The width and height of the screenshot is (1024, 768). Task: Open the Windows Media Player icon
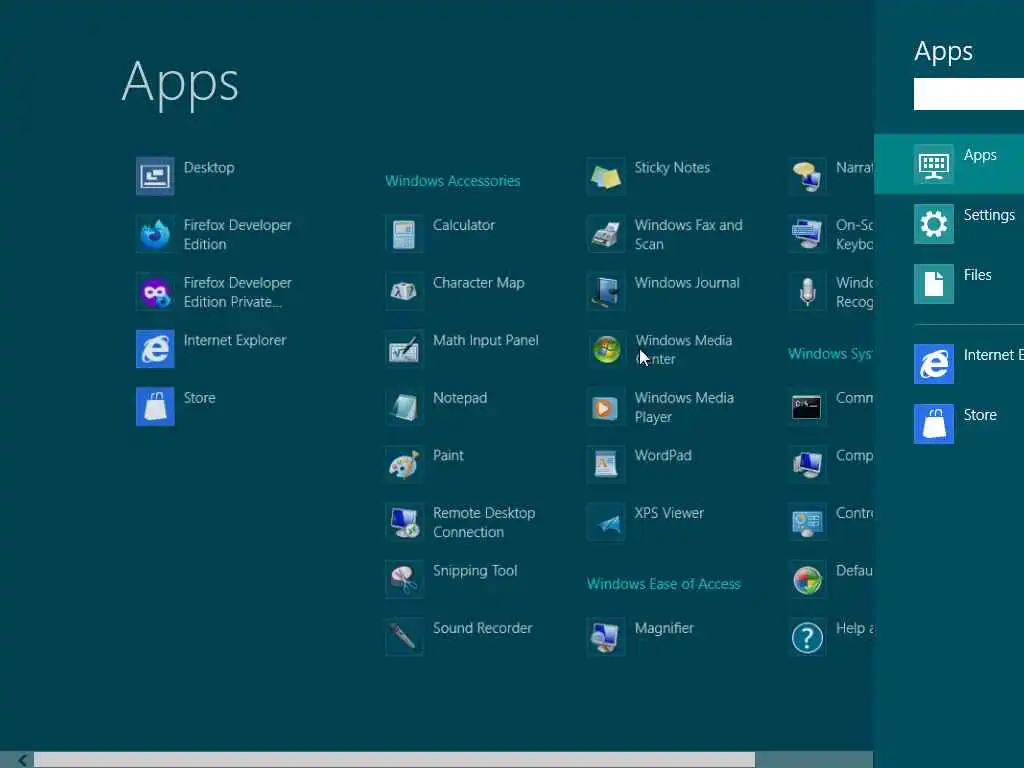[606, 406]
